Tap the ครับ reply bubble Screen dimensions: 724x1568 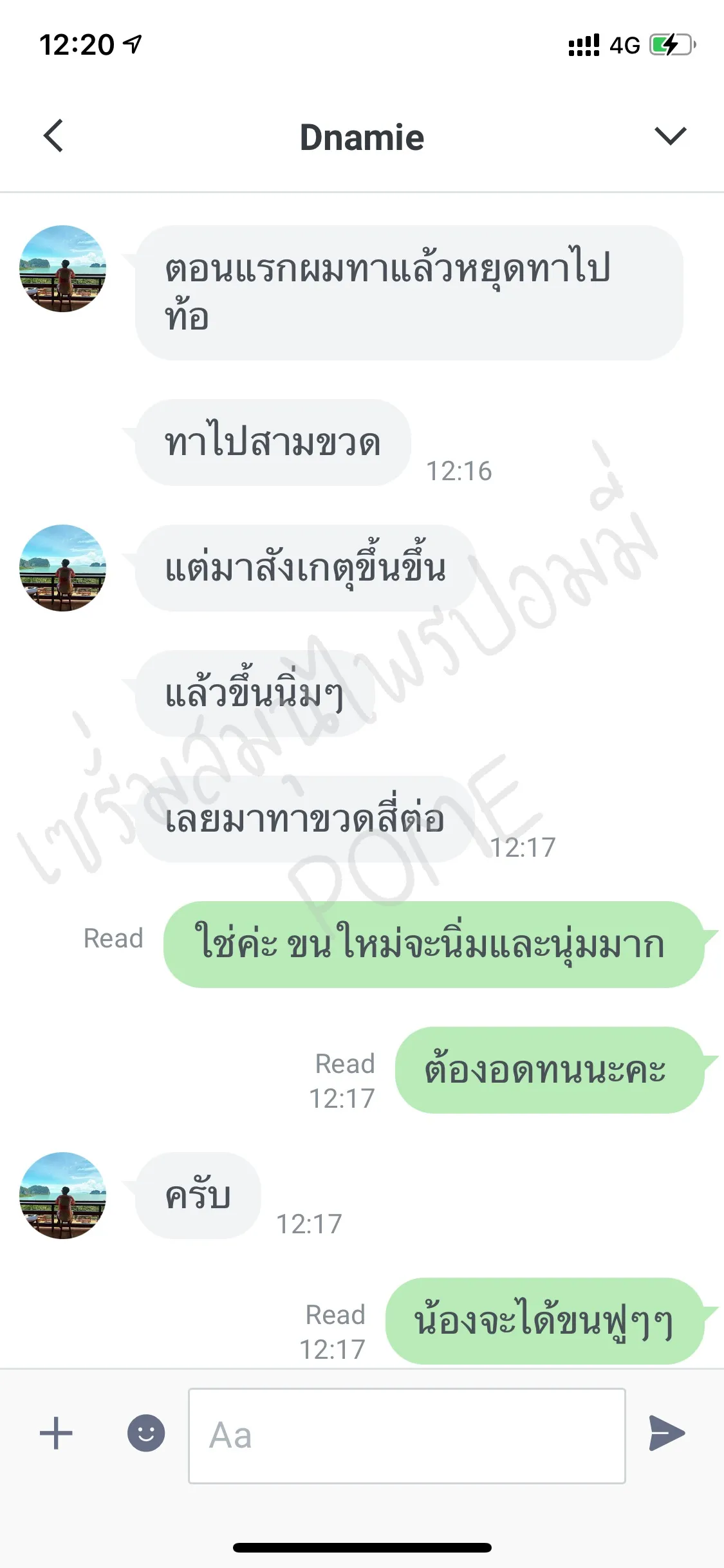click(x=198, y=1195)
